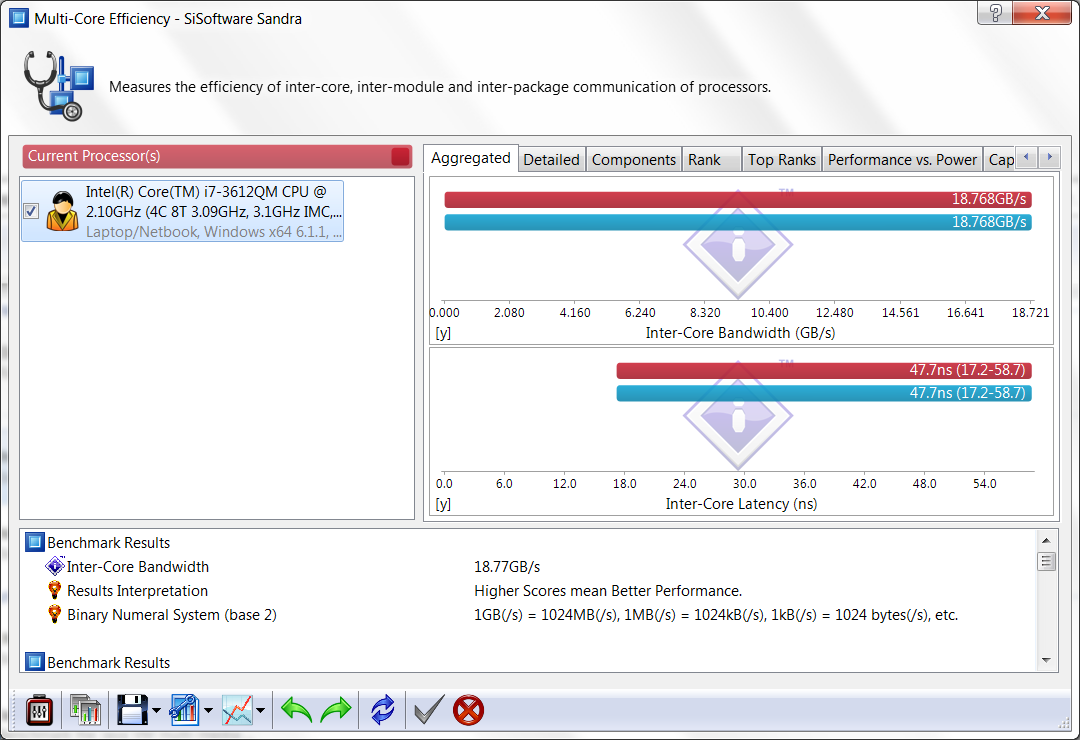Image resolution: width=1080 pixels, height=740 pixels.
Task: Click the Higher Scores mean Better Performance text
Action: tap(608, 591)
